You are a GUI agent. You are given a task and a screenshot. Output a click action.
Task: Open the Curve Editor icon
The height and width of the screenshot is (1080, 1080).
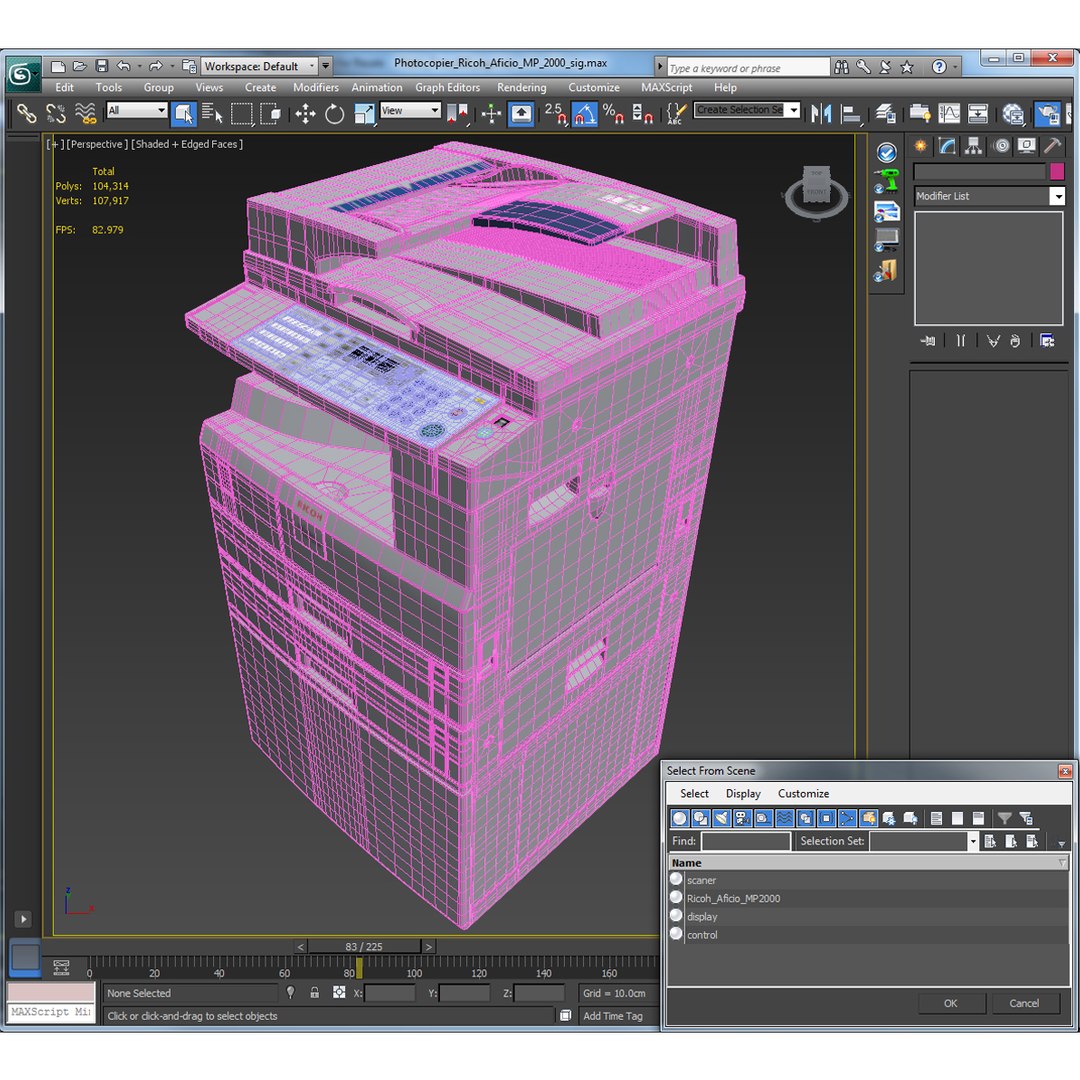[949, 113]
